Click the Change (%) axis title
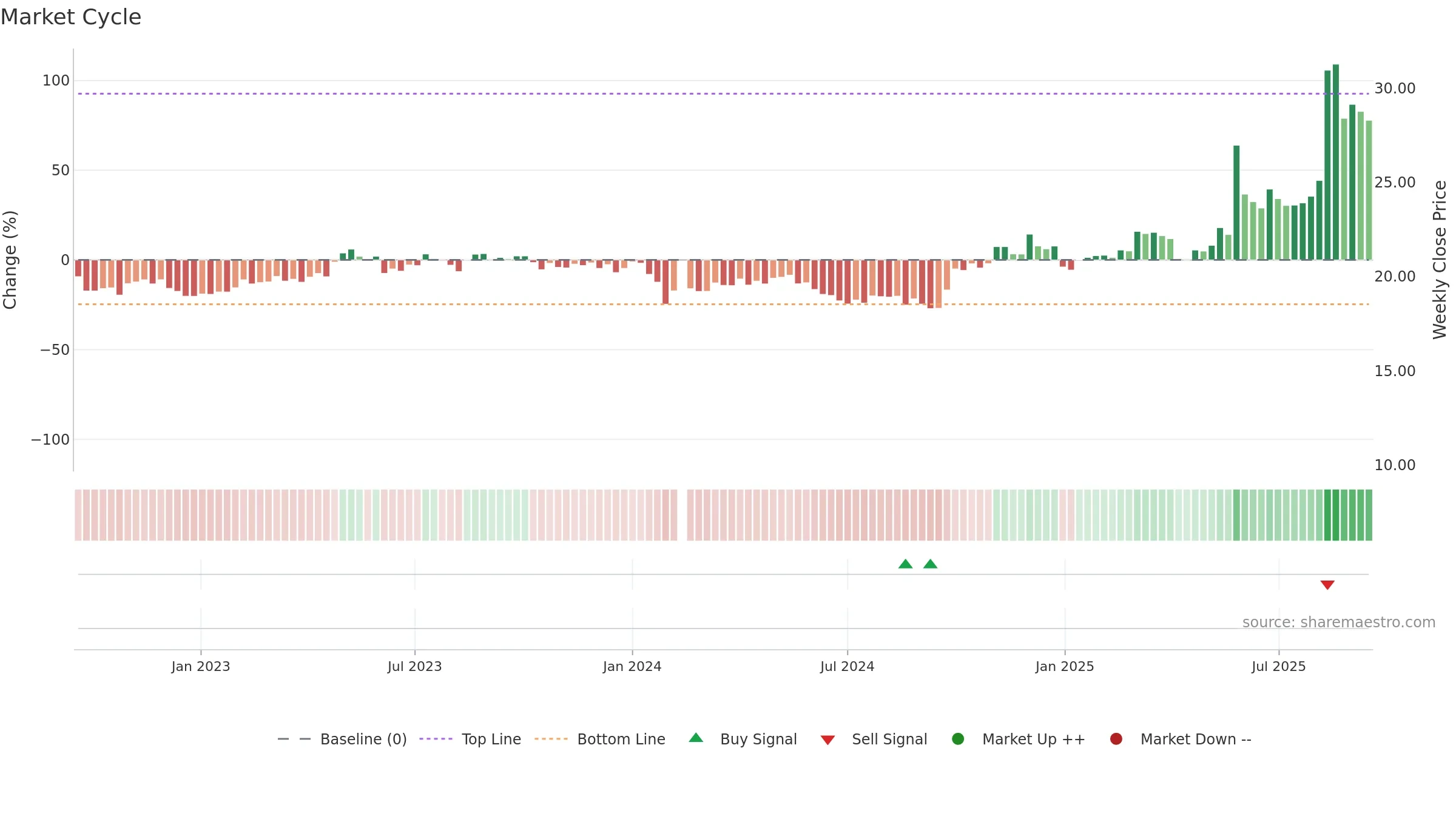The height and width of the screenshot is (819, 1456). click(x=10, y=260)
